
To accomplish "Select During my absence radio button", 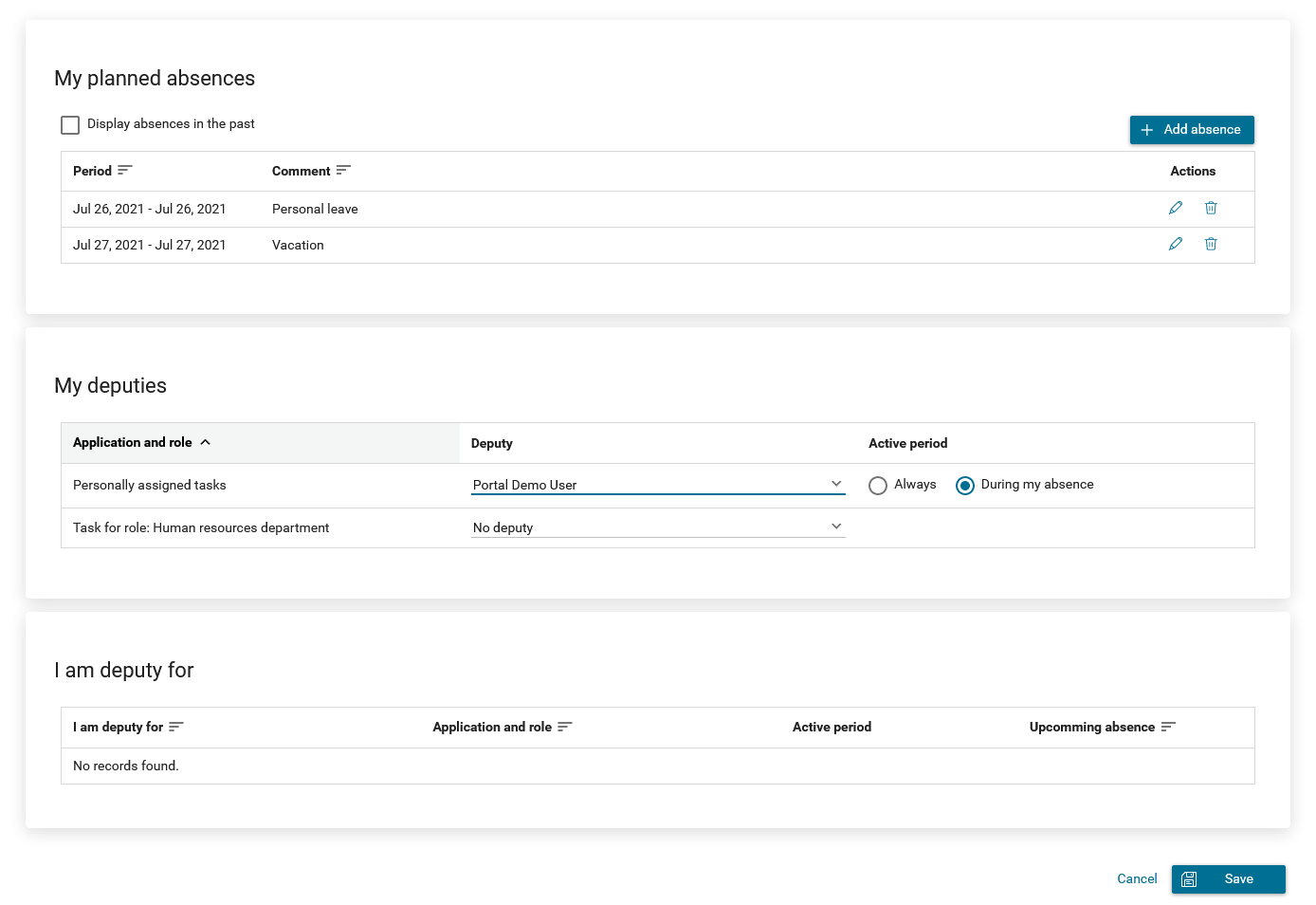I will point(965,486).
